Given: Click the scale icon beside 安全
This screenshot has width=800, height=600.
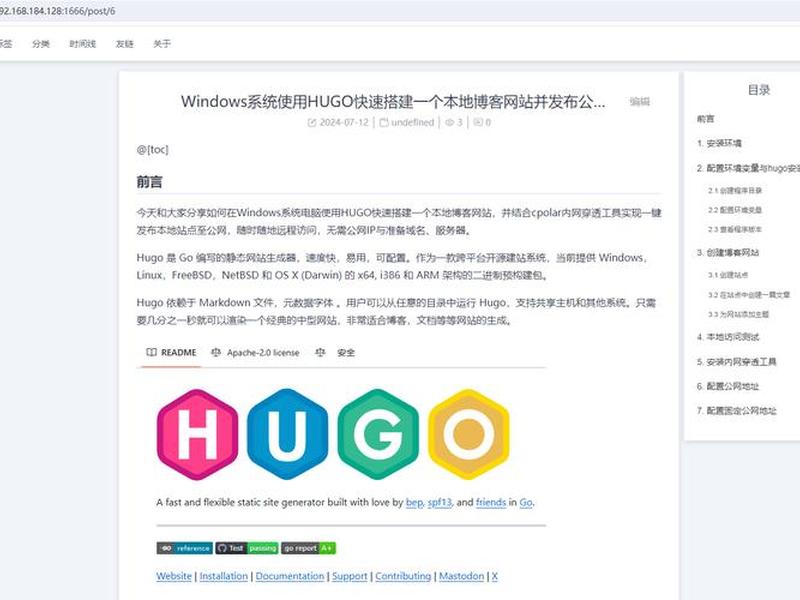Looking at the screenshot, I should (x=320, y=353).
